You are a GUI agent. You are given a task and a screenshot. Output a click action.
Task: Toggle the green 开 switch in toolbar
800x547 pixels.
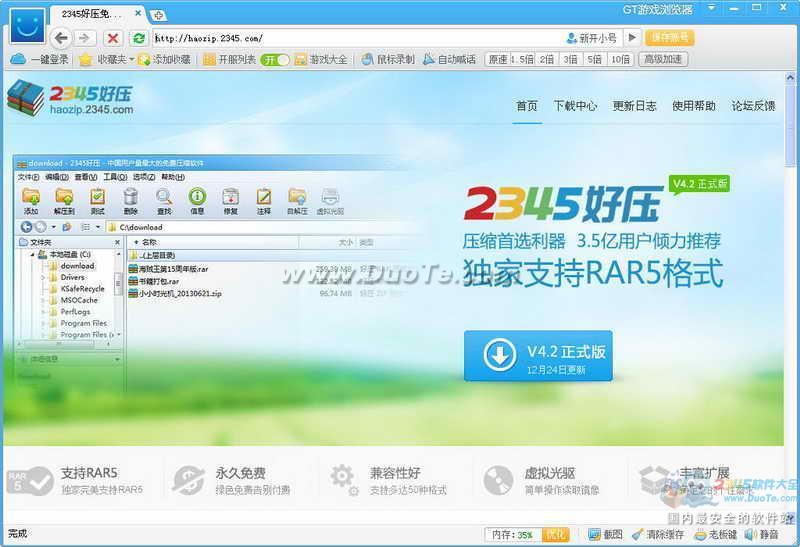tap(275, 60)
